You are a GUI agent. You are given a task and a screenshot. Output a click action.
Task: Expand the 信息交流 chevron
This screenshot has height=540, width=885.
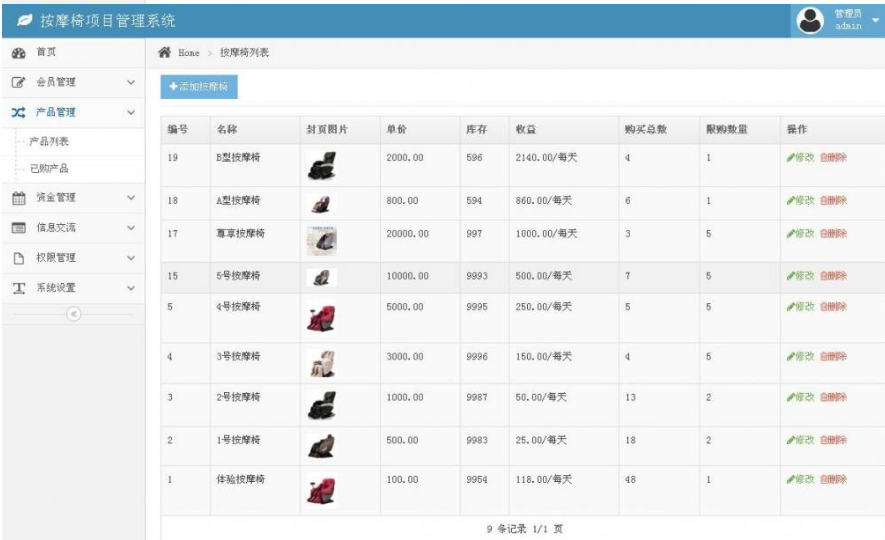131,227
